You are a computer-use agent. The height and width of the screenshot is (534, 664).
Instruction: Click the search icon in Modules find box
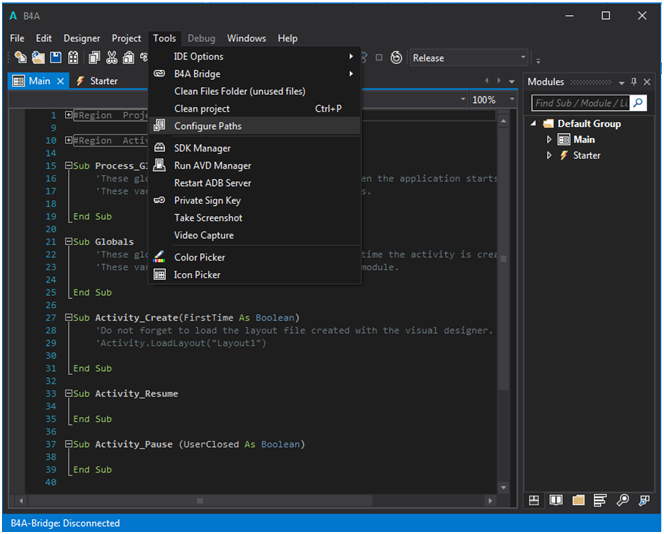(x=637, y=103)
